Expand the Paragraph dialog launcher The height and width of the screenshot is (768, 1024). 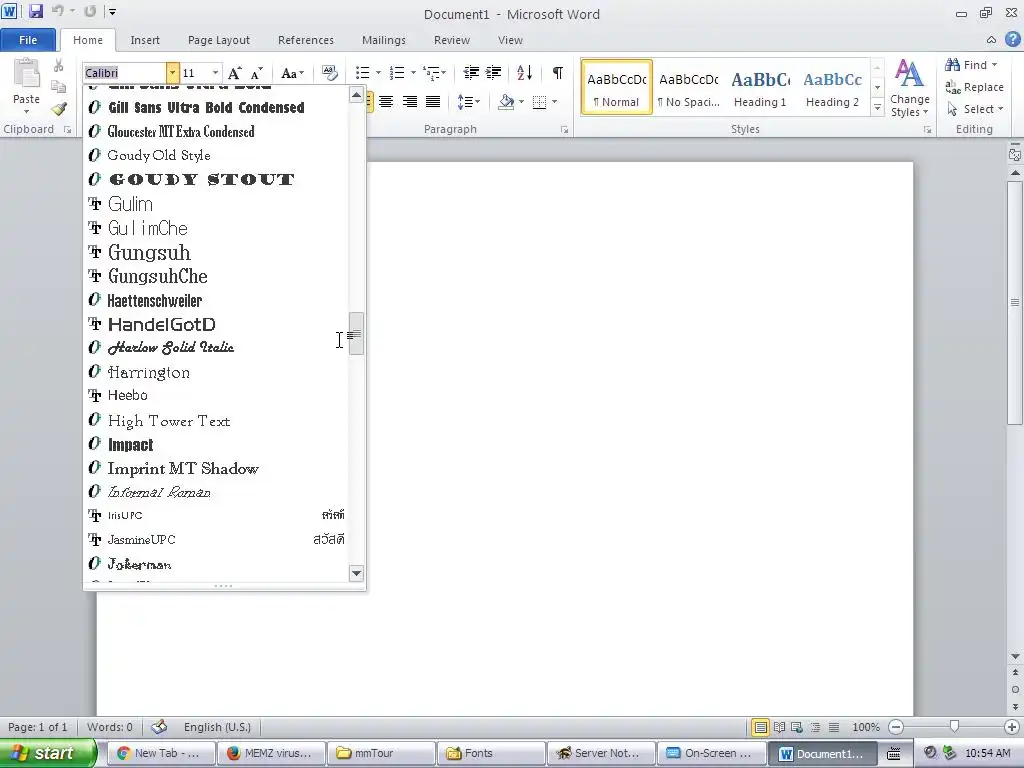(x=565, y=130)
